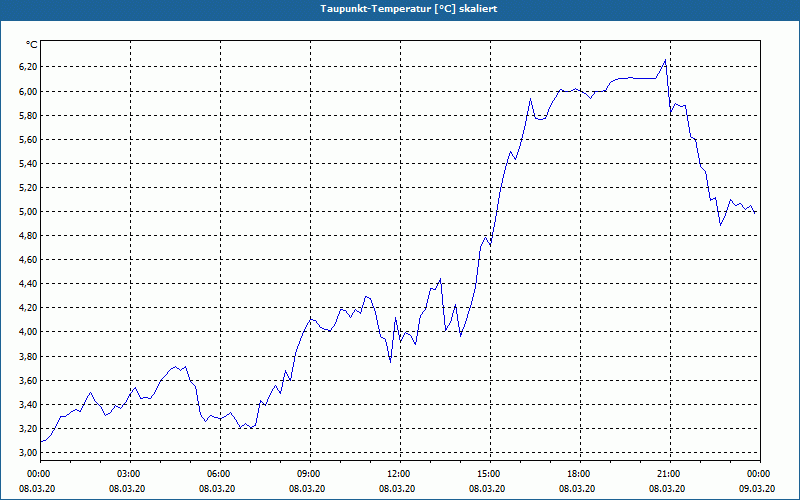Click on the 4,00 axis label
This screenshot has width=800, height=500.
[29, 332]
